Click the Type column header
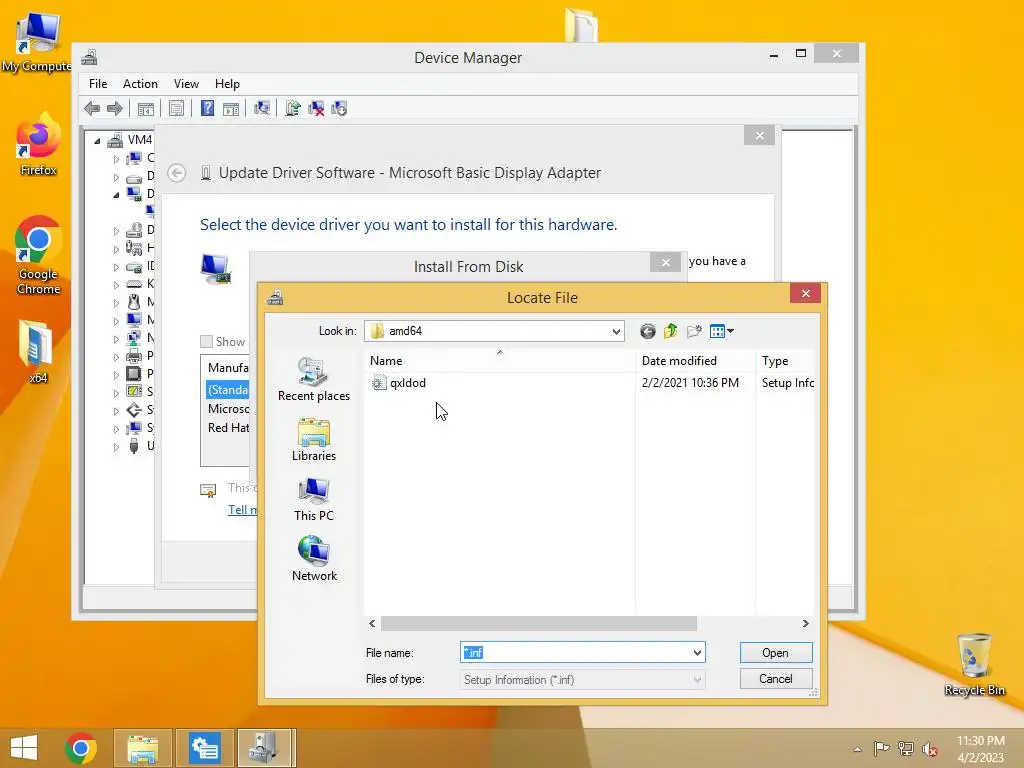The width and height of the screenshot is (1024, 768). click(784, 360)
